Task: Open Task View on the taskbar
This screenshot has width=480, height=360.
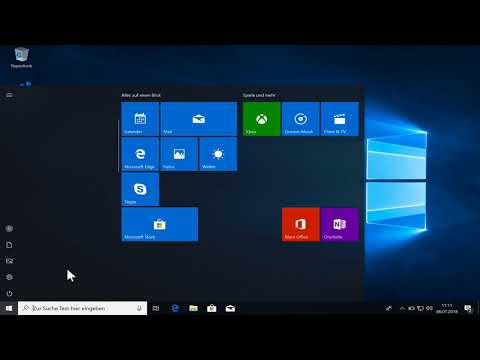Action: (x=156, y=308)
